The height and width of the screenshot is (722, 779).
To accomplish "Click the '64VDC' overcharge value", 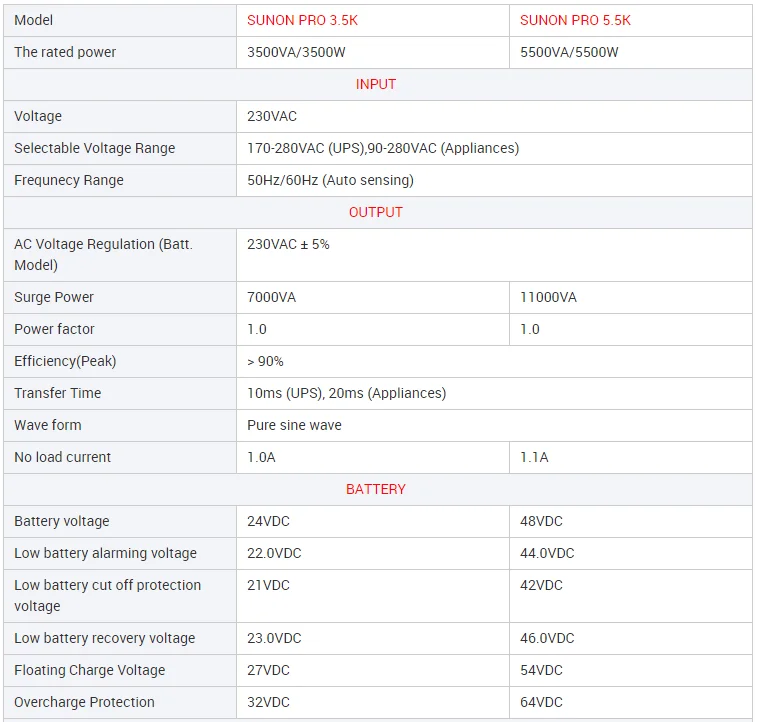I will [x=541, y=702].
